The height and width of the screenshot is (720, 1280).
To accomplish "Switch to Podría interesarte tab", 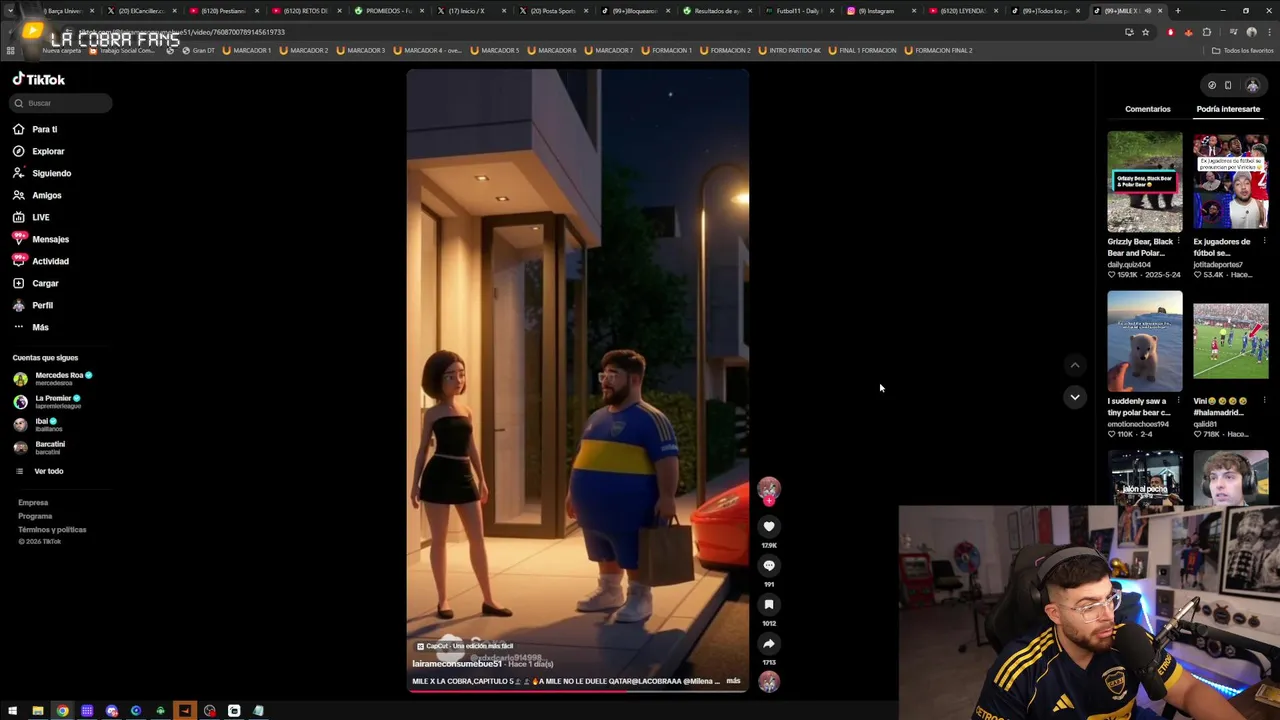I will (1228, 109).
